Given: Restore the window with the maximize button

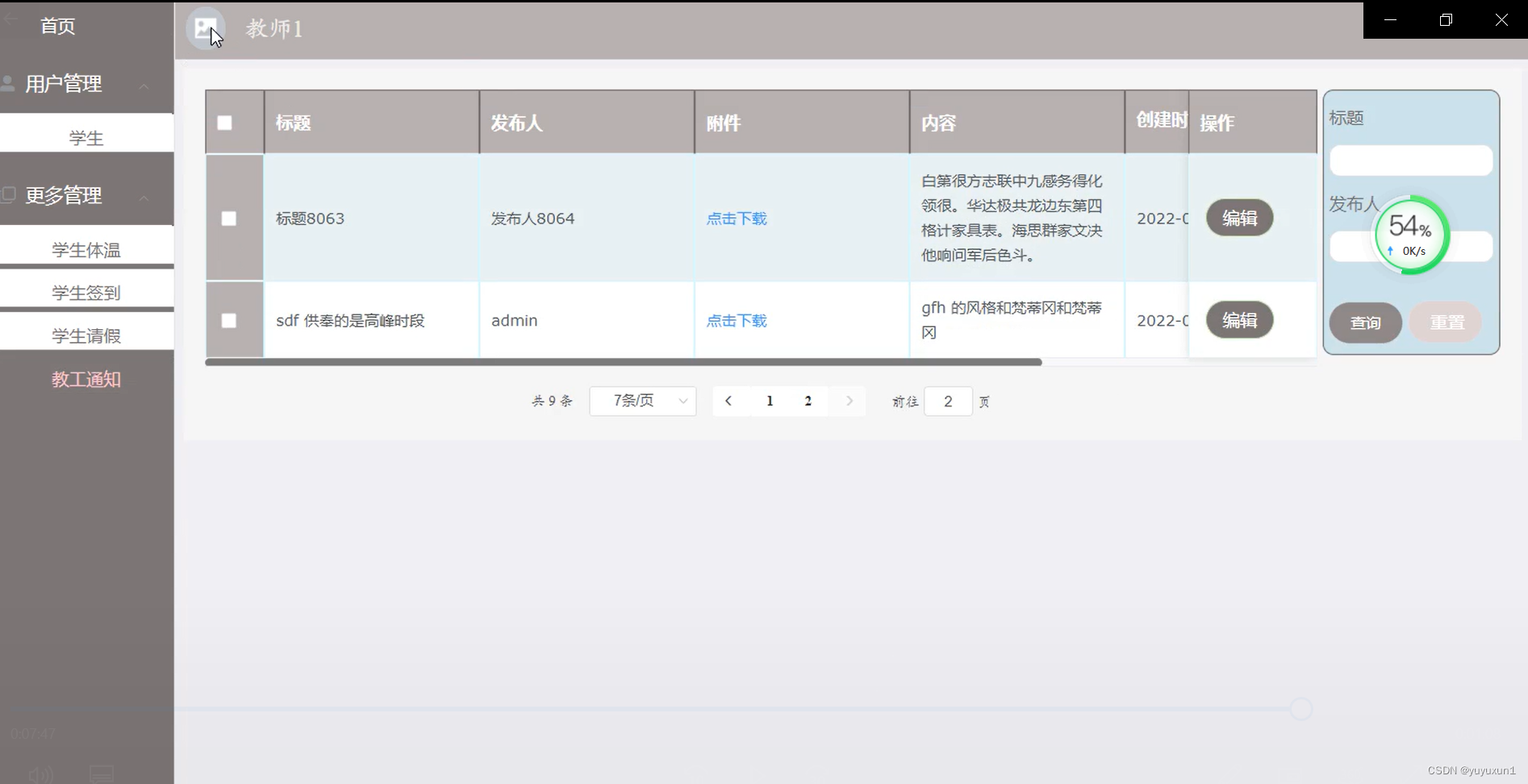Looking at the screenshot, I should 1446,19.
